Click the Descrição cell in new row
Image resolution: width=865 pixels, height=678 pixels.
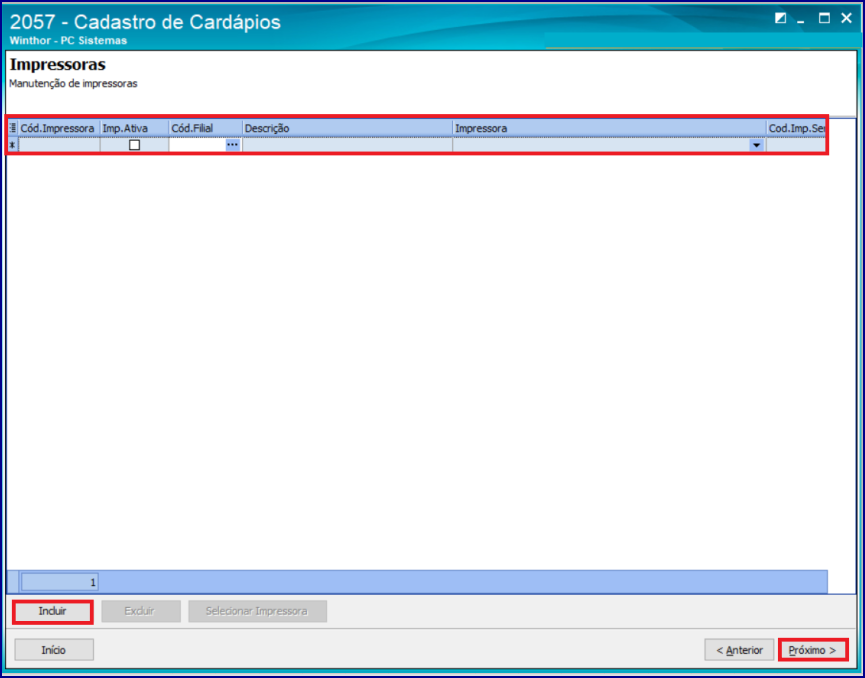coord(348,145)
